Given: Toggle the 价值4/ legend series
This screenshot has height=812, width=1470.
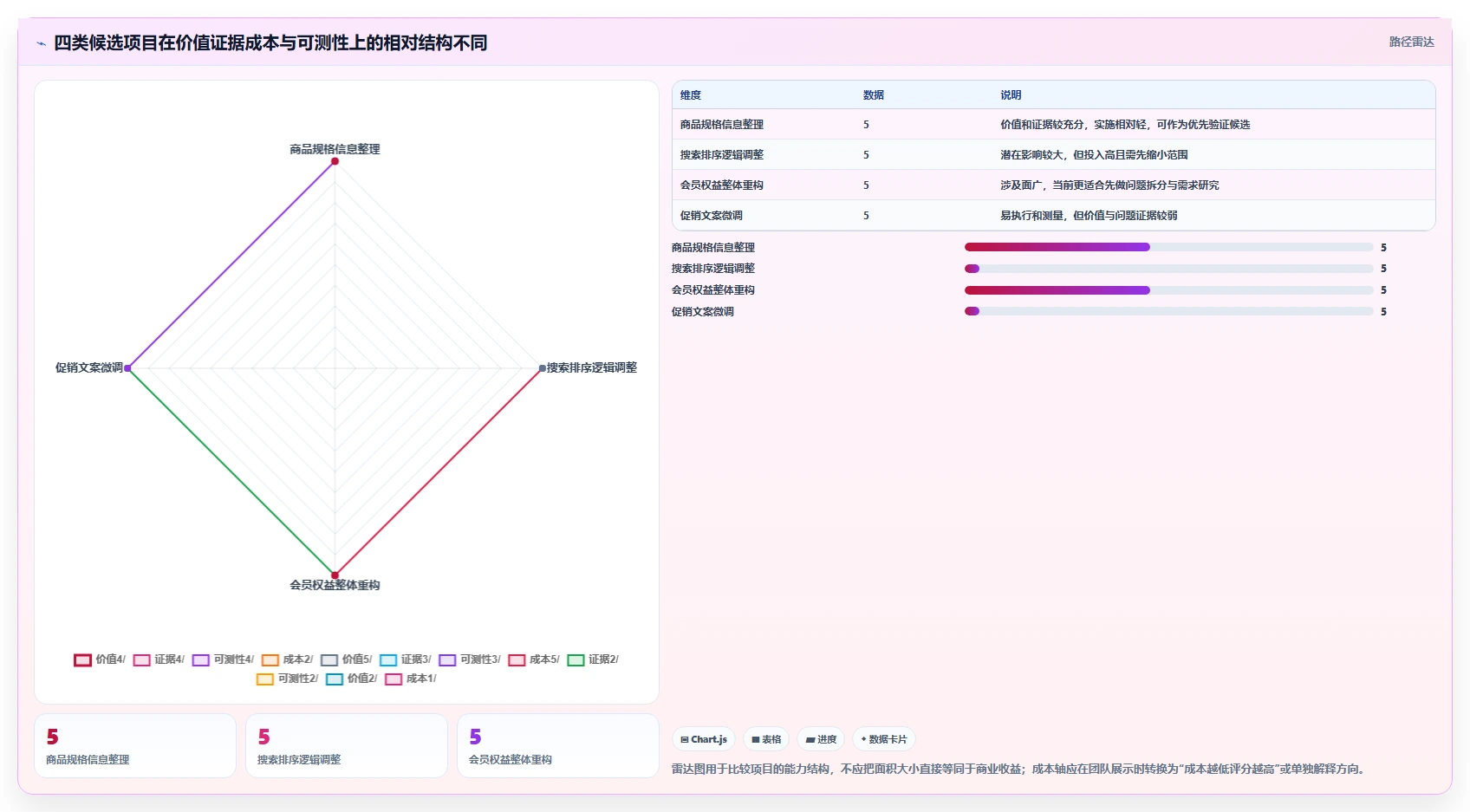Looking at the screenshot, I should [100, 659].
